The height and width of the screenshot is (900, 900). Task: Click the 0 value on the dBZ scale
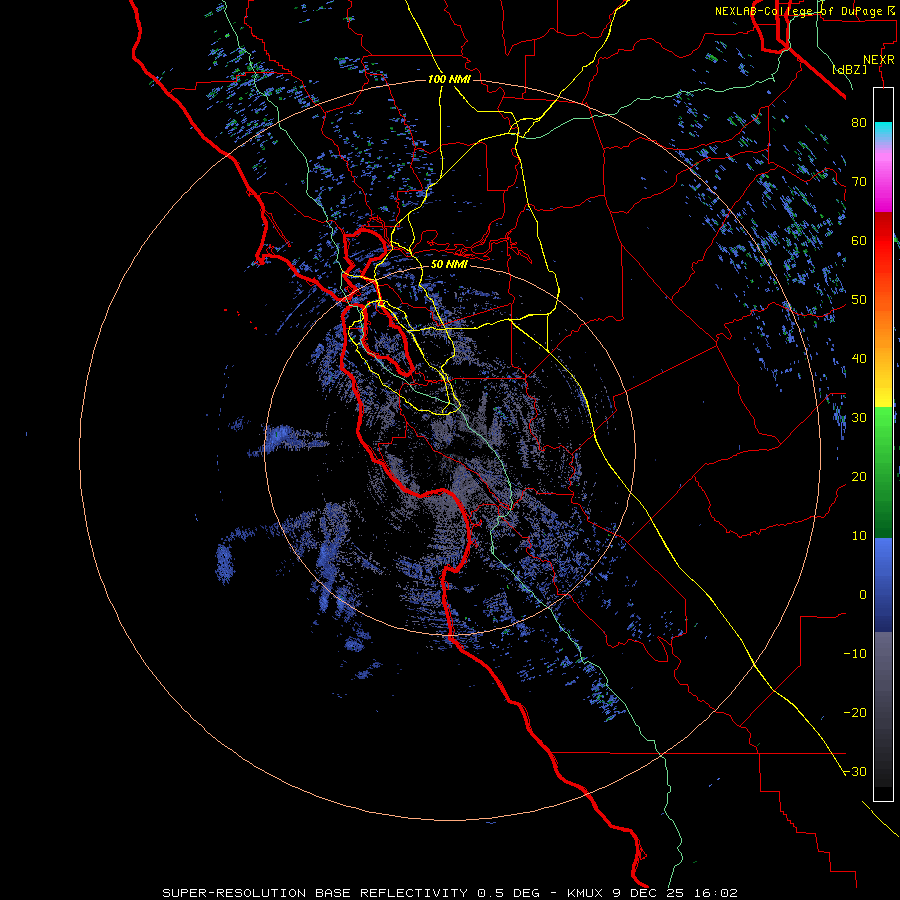click(x=863, y=595)
